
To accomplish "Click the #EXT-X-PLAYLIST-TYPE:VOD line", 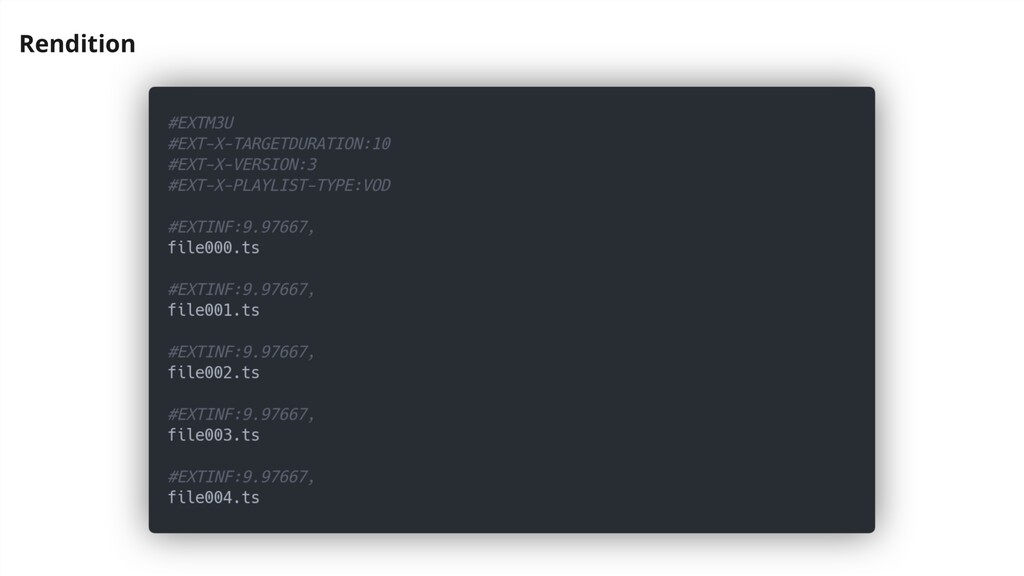I will 279,185.
